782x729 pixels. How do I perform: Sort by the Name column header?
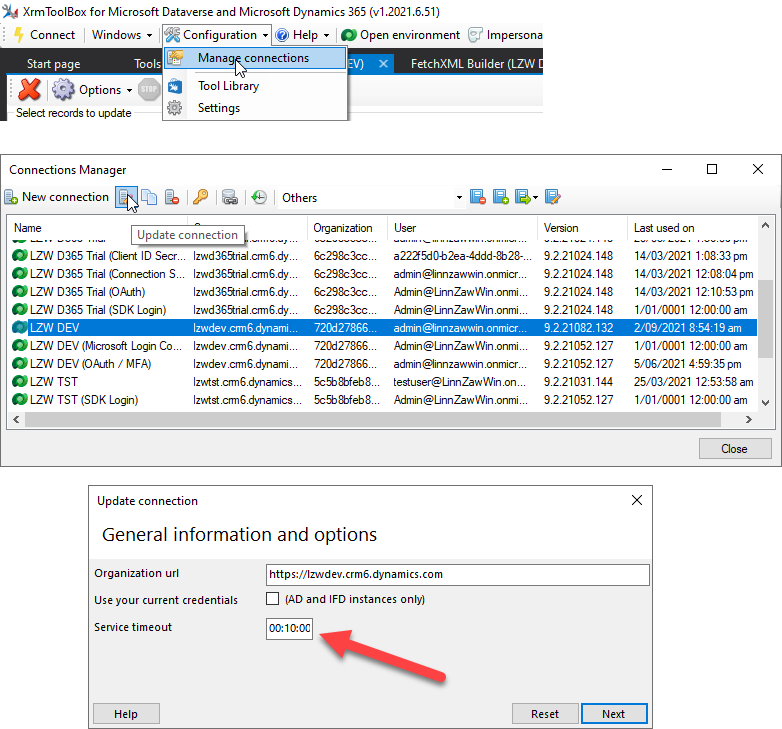[97, 228]
